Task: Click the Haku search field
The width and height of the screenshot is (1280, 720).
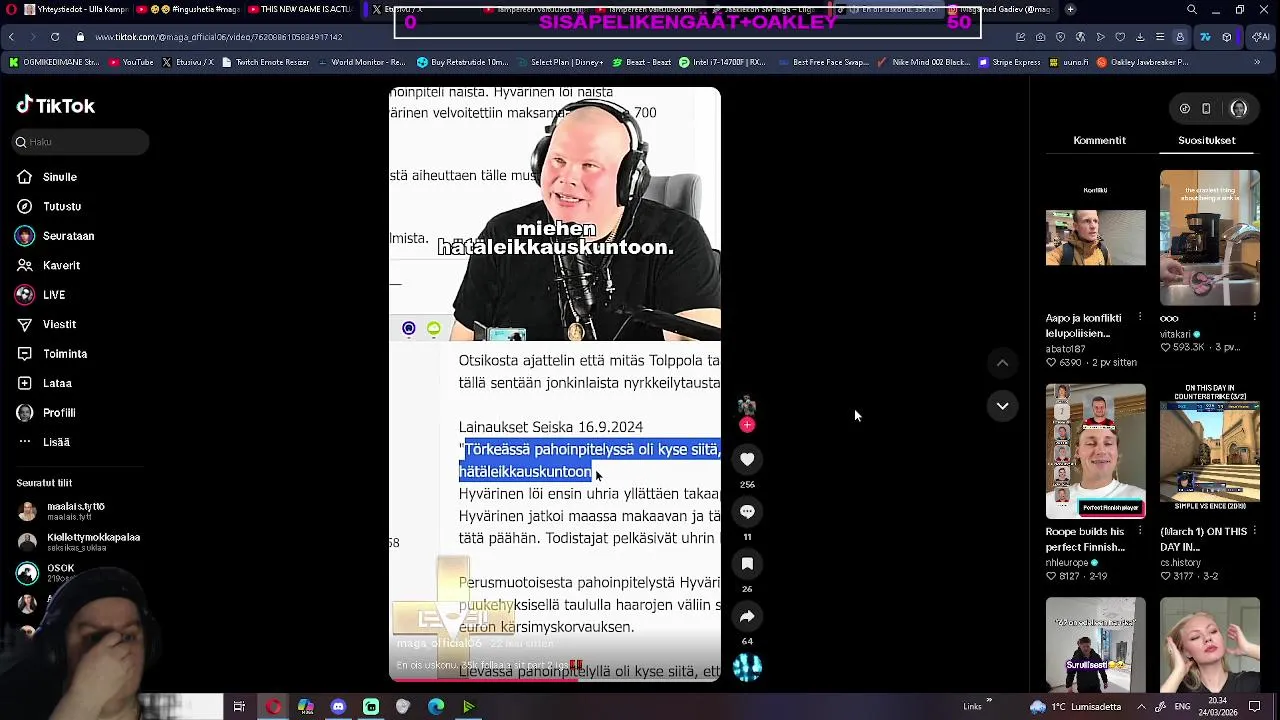Action: coord(80,142)
